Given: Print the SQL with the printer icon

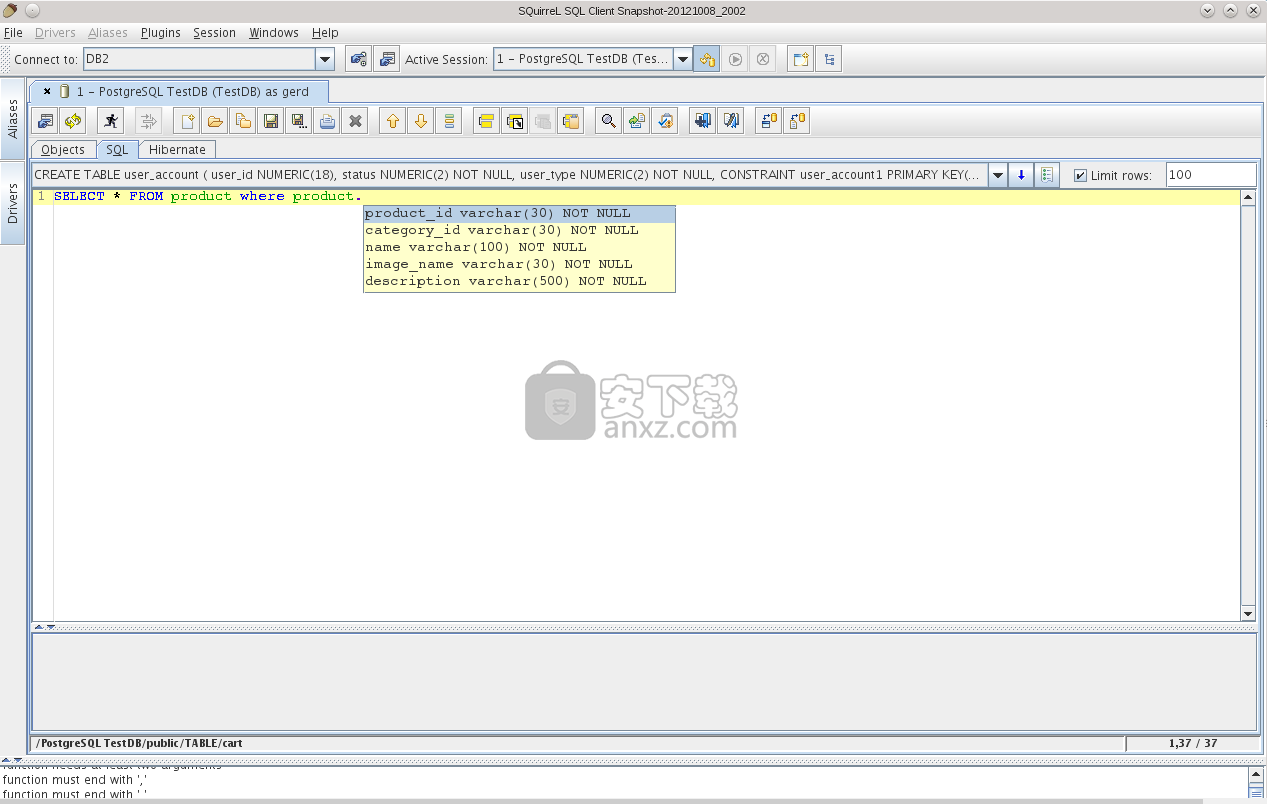Looking at the screenshot, I should tap(326, 121).
